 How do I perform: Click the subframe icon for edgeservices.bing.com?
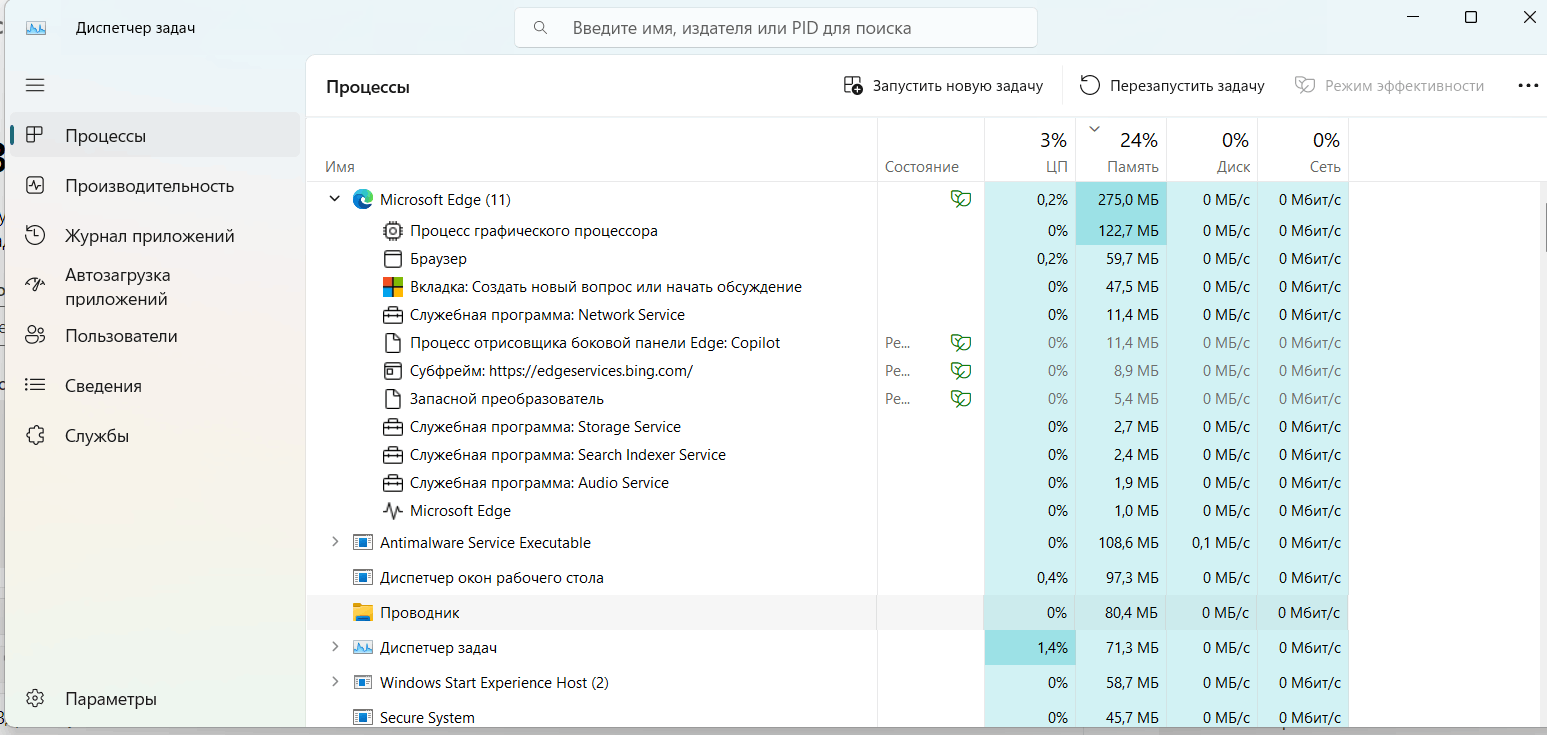pyautogui.click(x=393, y=371)
